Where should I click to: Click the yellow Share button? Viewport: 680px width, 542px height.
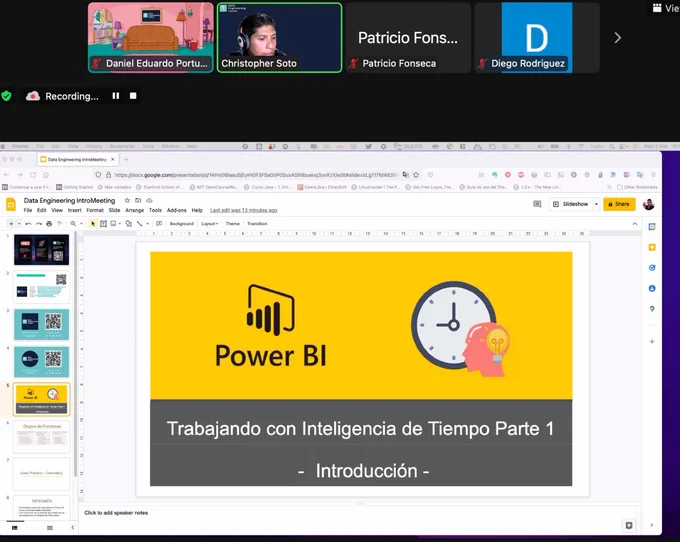coord(619,204)
